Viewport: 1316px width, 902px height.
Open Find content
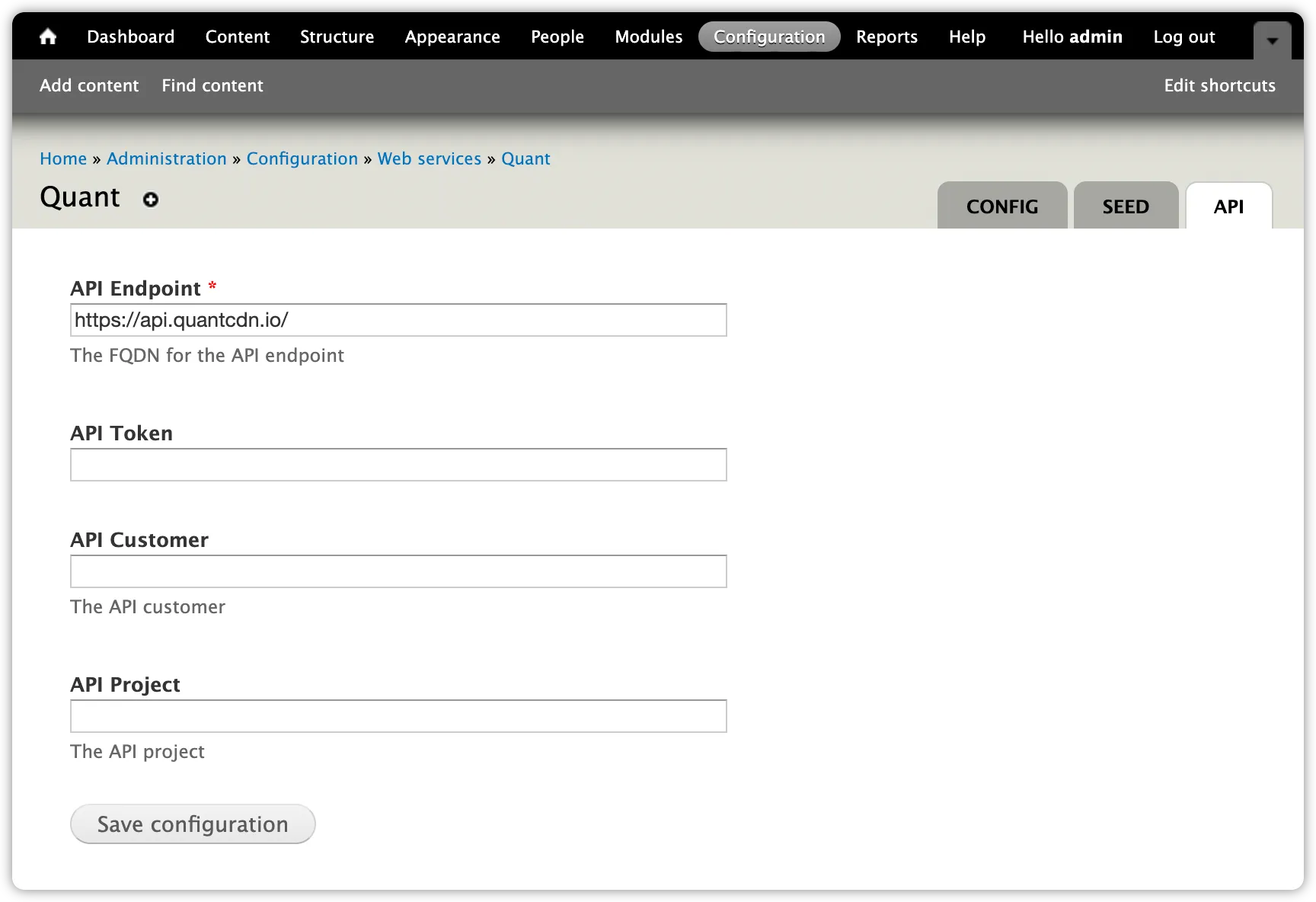(212, 85)
